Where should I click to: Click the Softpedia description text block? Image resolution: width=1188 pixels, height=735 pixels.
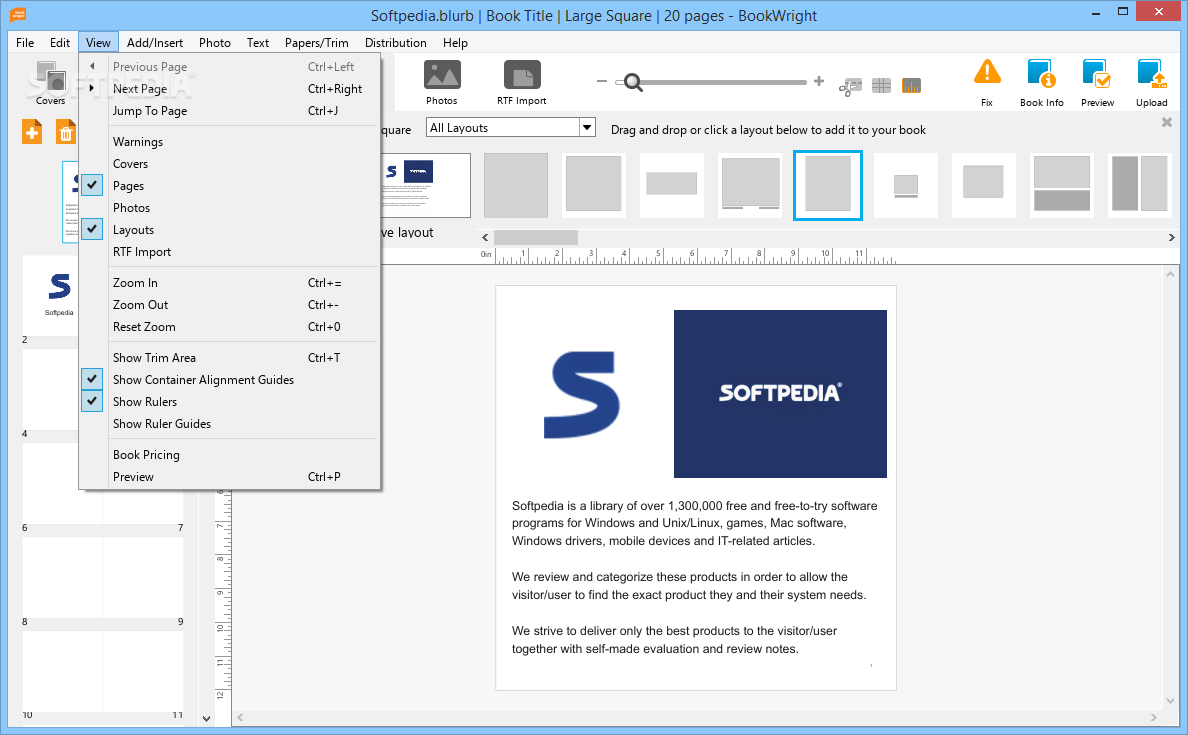pos(695,577)
